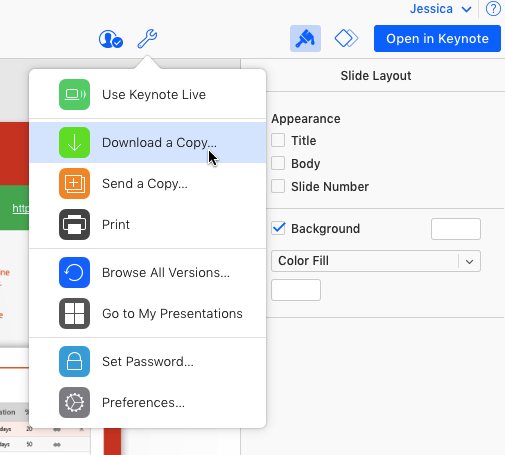Viewport: 505px width, 455px height.
Task: Expand the Jessica account menu
Action: tap(440, 9)
